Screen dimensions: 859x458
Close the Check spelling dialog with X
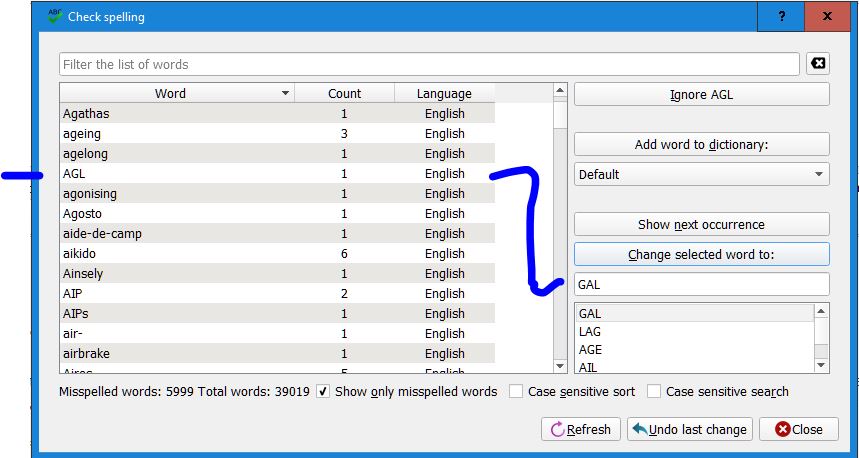827,16
